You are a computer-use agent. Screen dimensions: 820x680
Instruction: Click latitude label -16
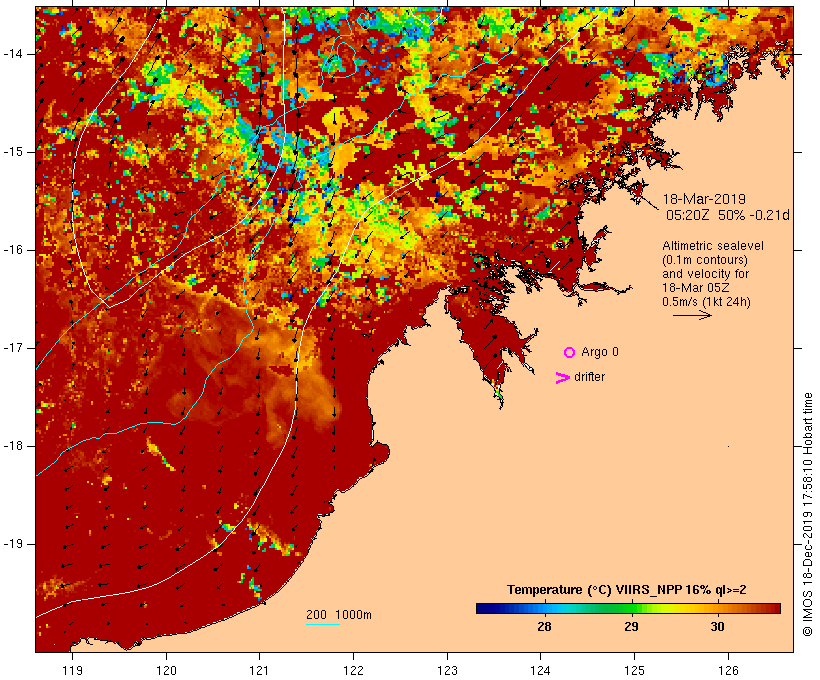pos(13,250)
